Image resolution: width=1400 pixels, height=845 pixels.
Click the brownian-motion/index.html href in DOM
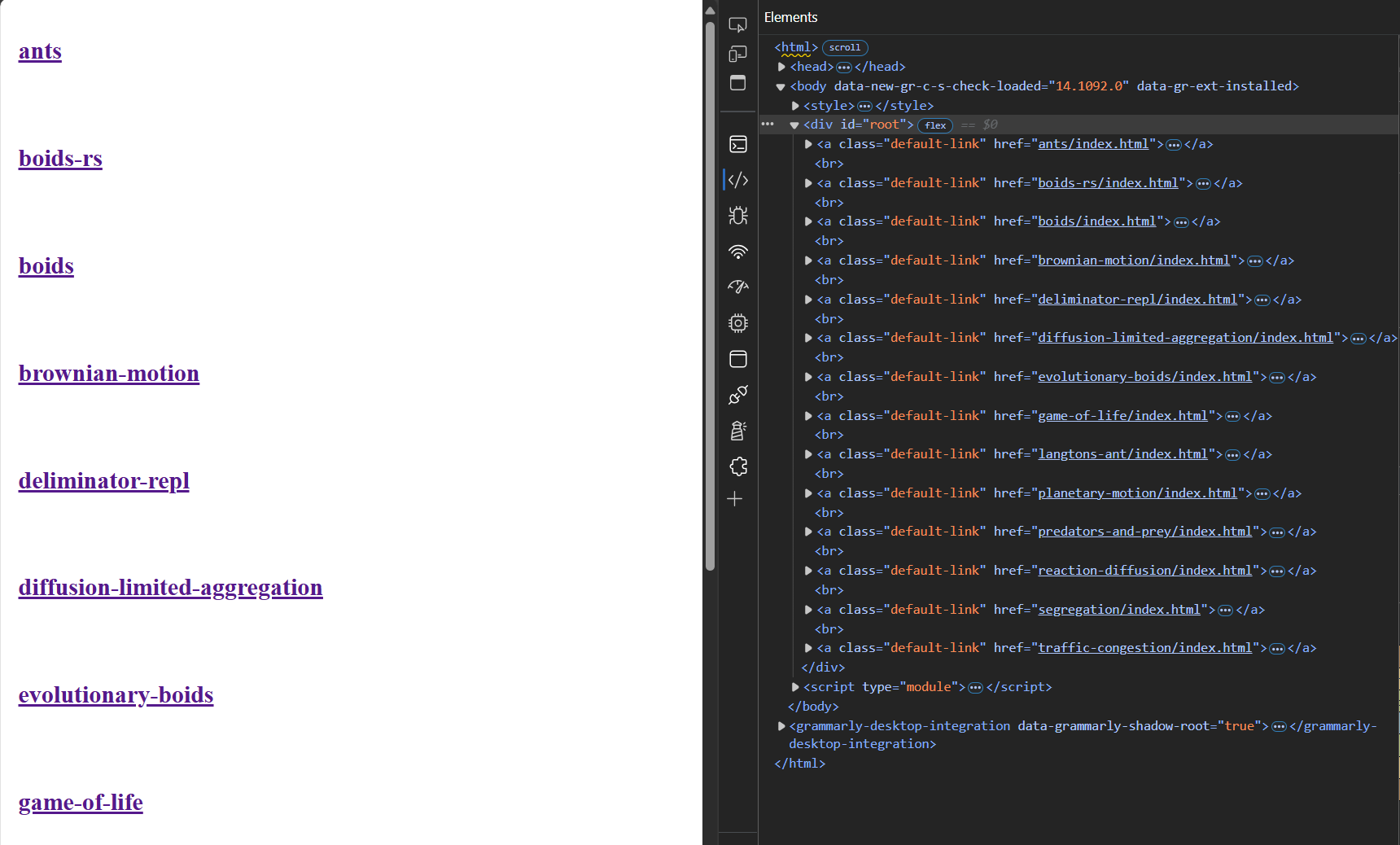[x=1134, y=261]
